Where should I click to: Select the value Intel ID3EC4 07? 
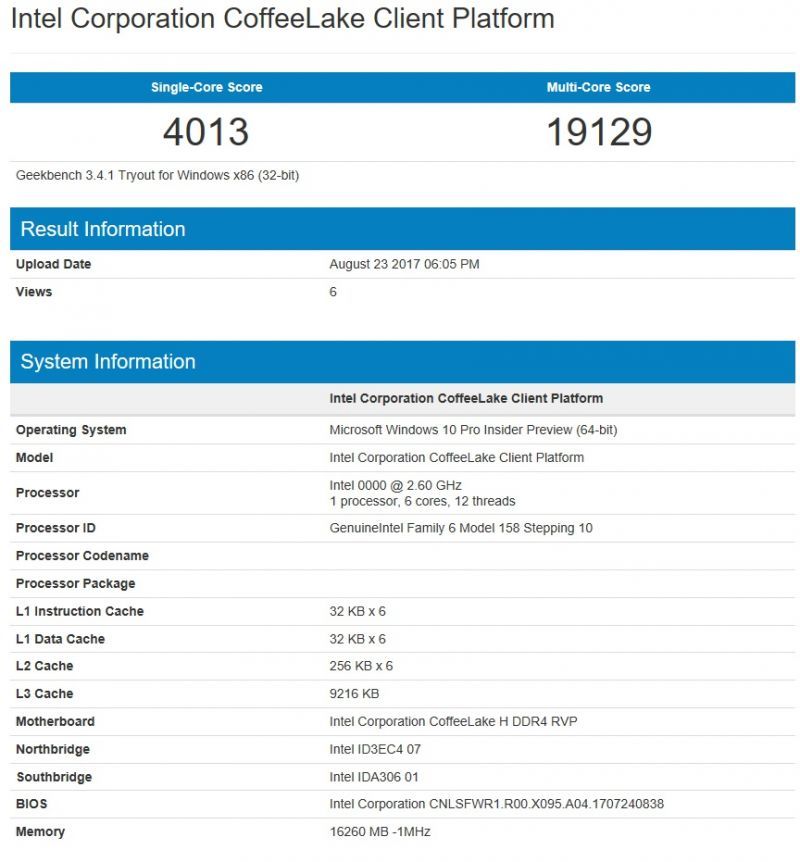375,749
